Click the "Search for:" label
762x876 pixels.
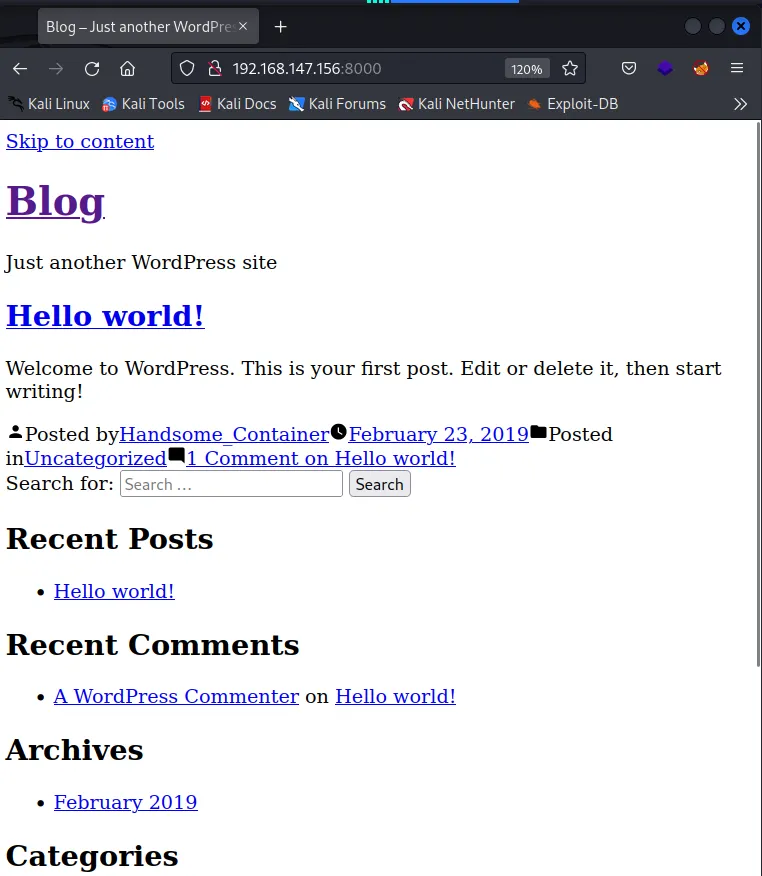pos(60,484)
